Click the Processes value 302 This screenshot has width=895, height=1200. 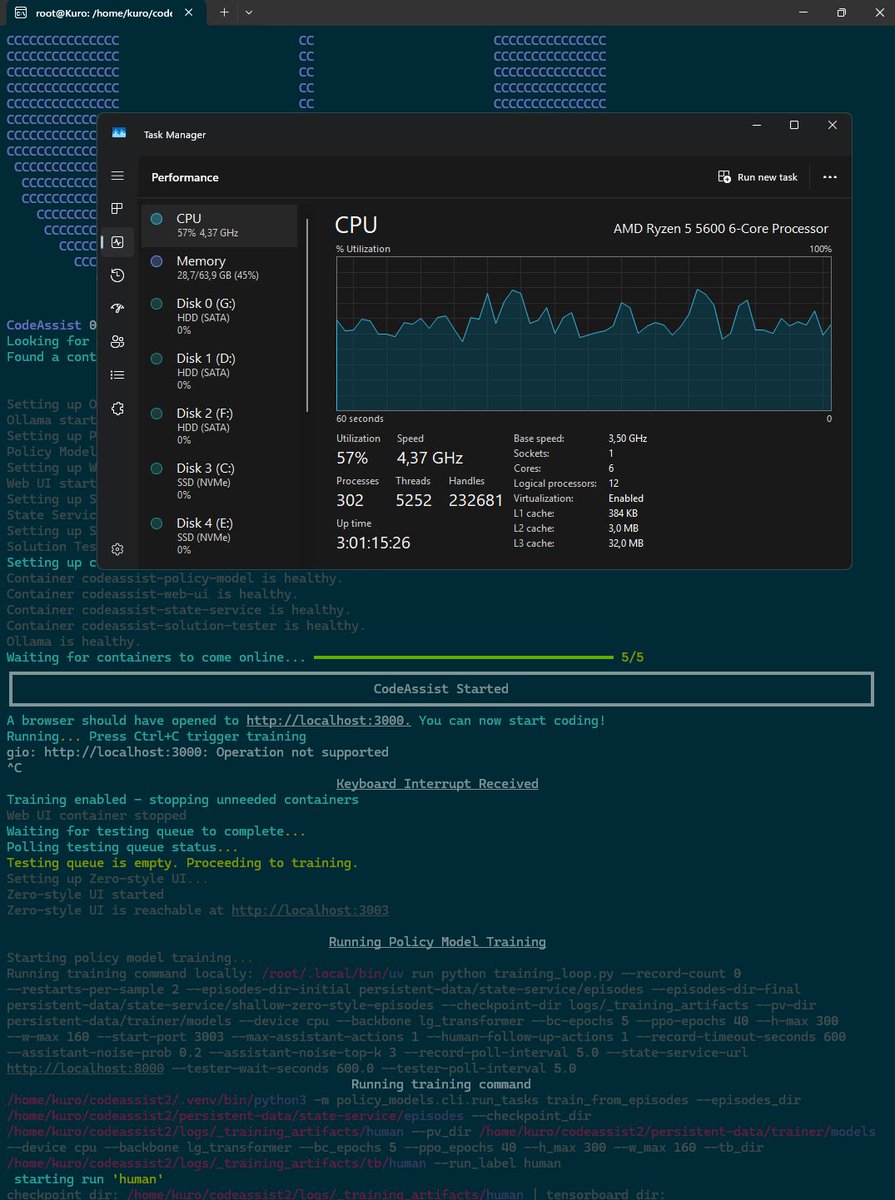pos(350,500)
